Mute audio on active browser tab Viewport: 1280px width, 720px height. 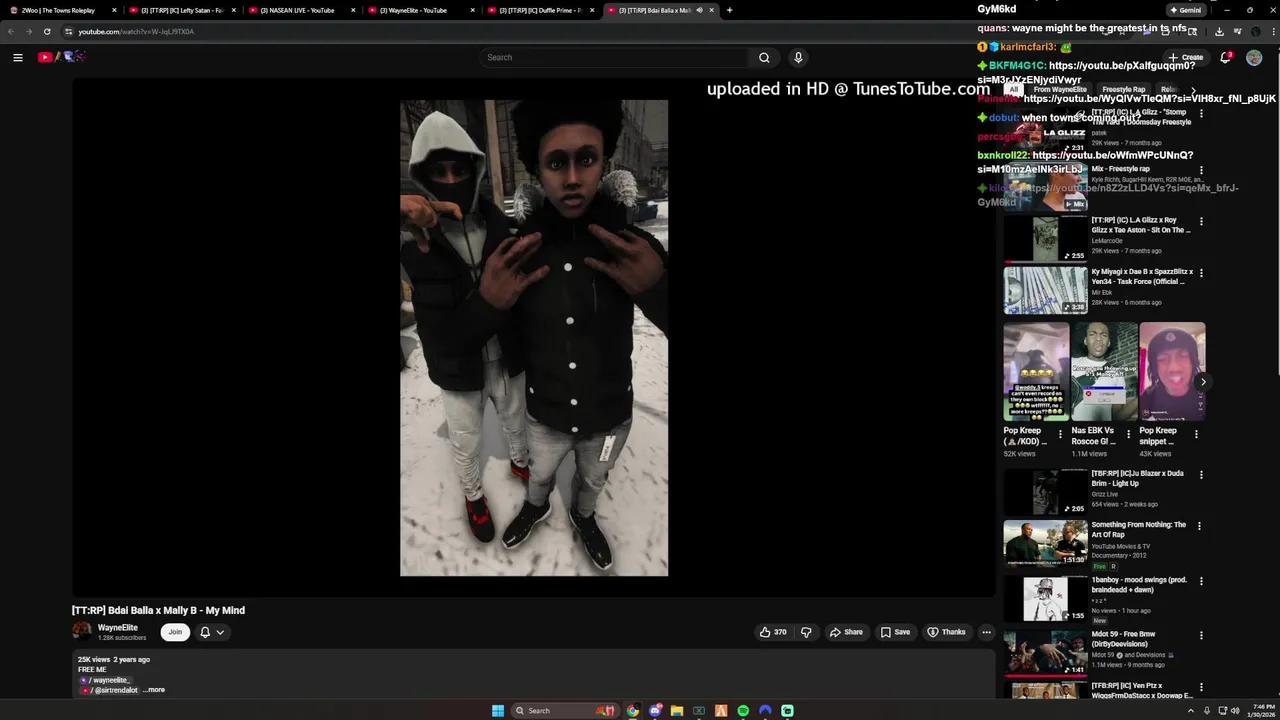click(699, 10)
